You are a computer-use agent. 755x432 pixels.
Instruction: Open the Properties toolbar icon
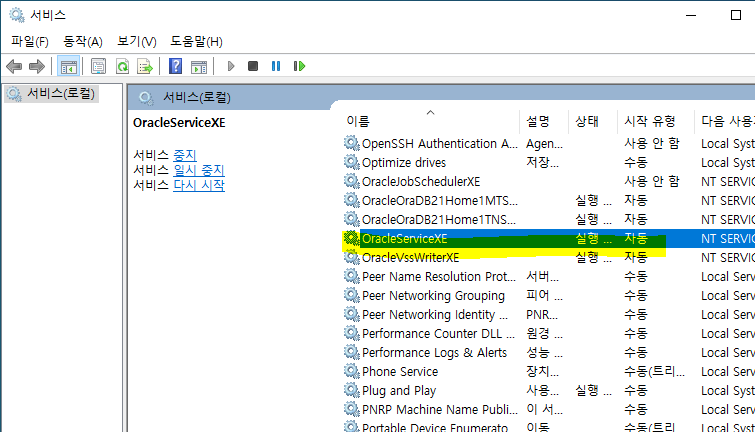[x=98, y=66]
